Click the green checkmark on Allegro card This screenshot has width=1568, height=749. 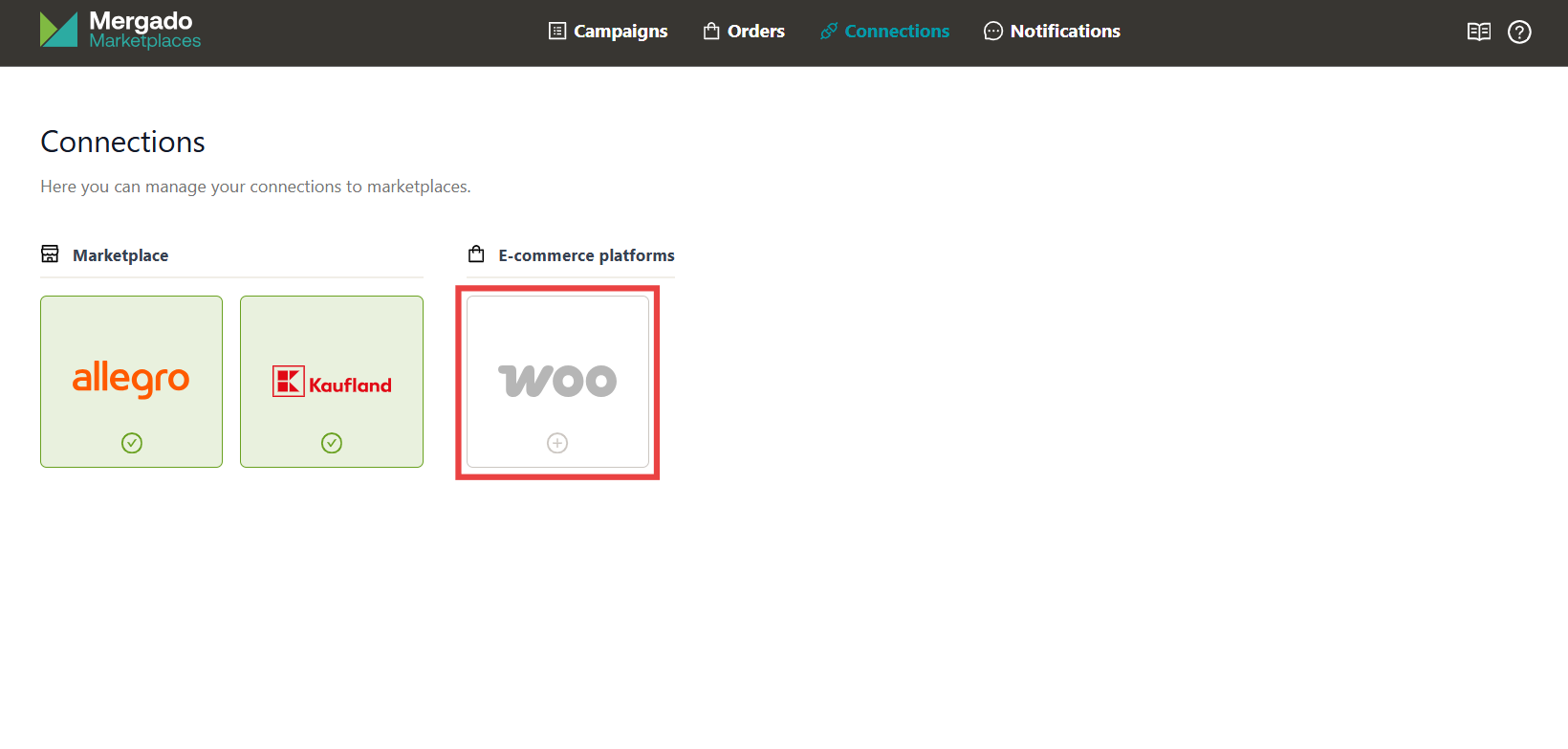point(132,443)
